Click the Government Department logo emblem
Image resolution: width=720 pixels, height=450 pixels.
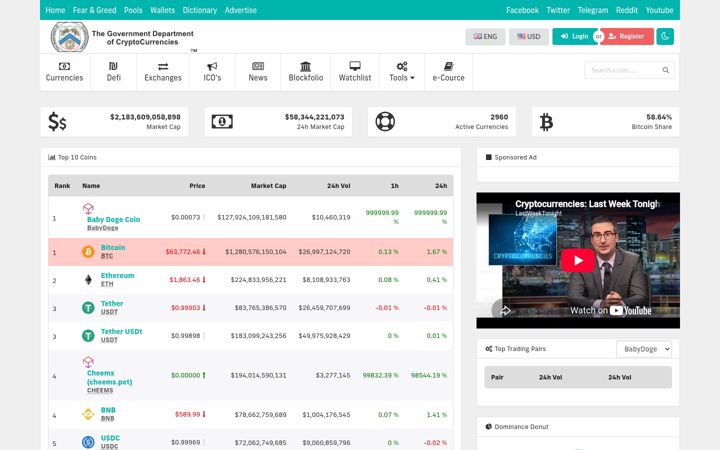(x=69, y=37)
